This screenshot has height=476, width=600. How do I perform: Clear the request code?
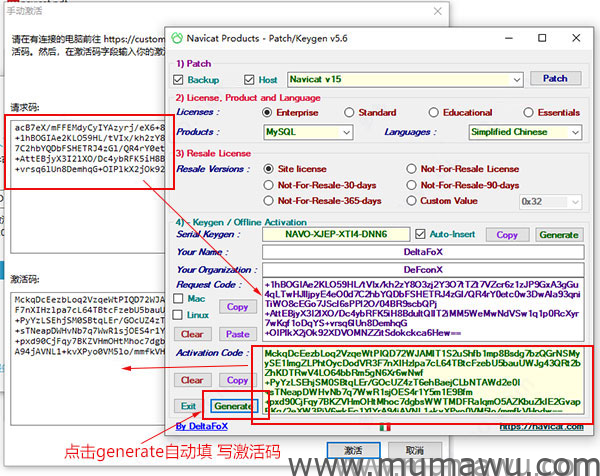(192, 334)
